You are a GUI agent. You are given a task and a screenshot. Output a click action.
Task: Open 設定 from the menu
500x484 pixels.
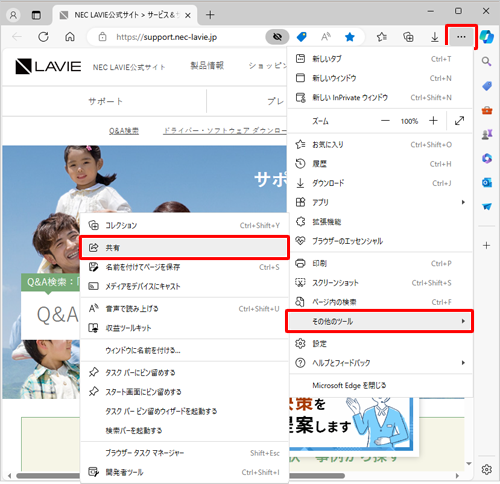point(380,344)
